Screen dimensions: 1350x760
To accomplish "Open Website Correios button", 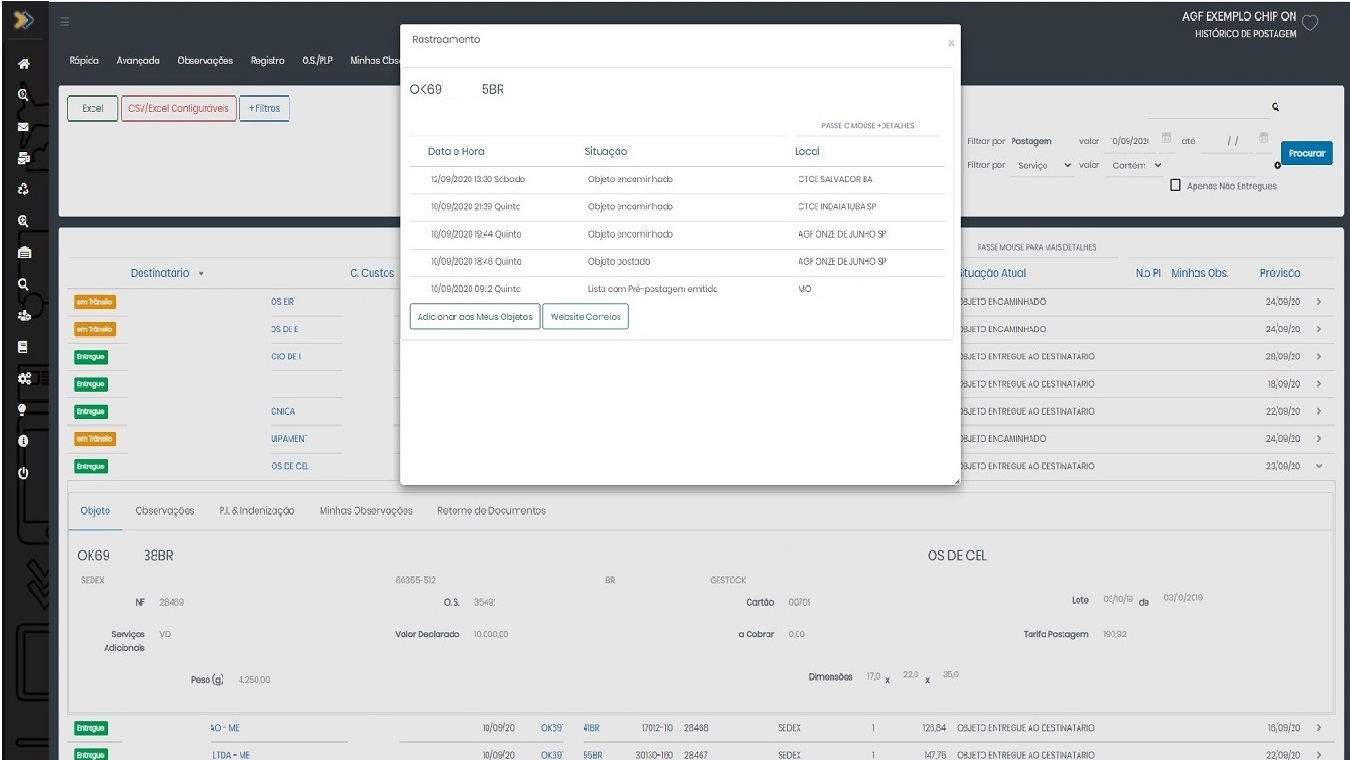I will [x=585, y=316].
